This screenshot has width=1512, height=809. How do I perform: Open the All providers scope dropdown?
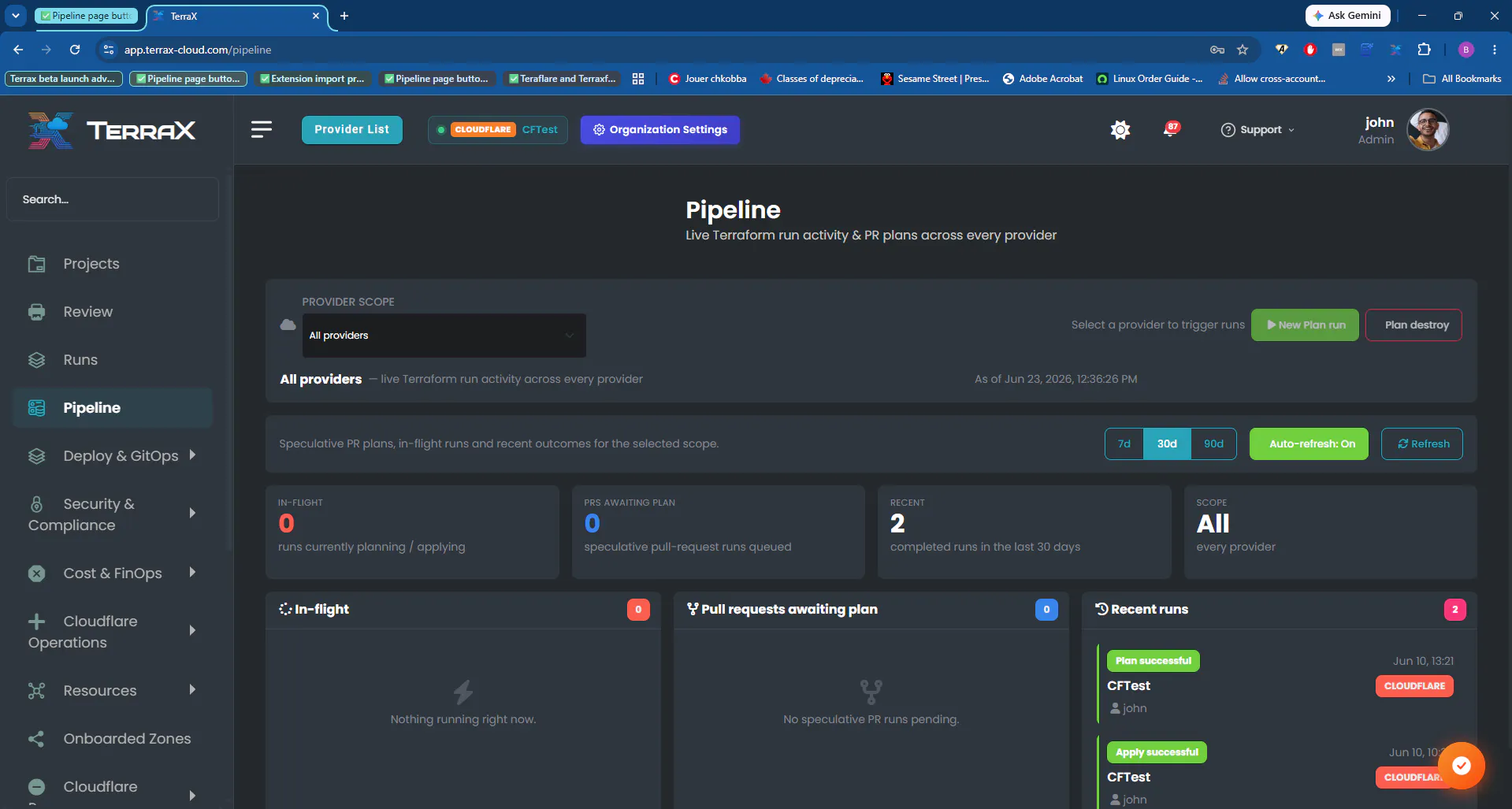coord(444,336)
